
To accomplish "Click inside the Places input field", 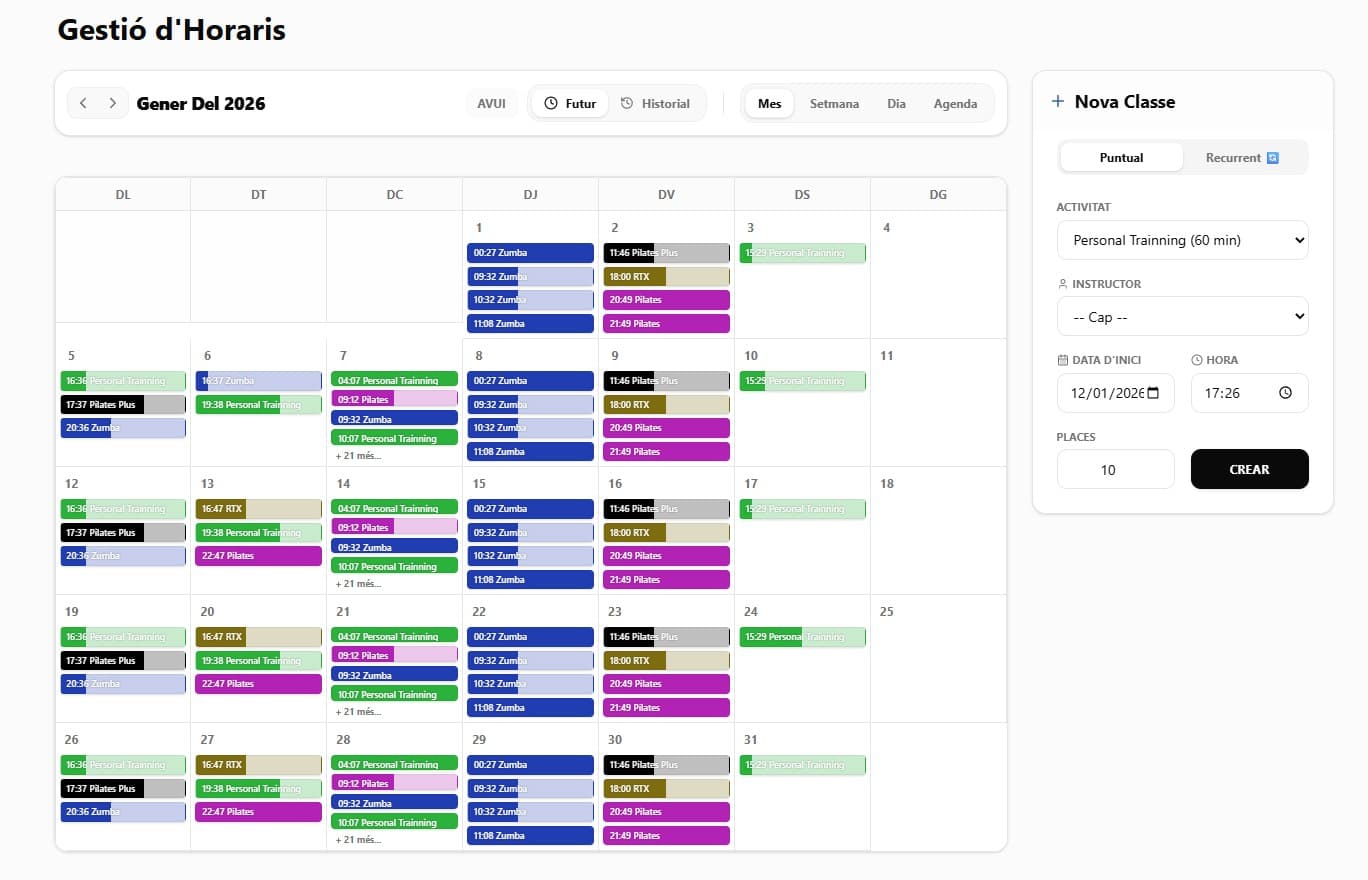I will pos(1115,469).
